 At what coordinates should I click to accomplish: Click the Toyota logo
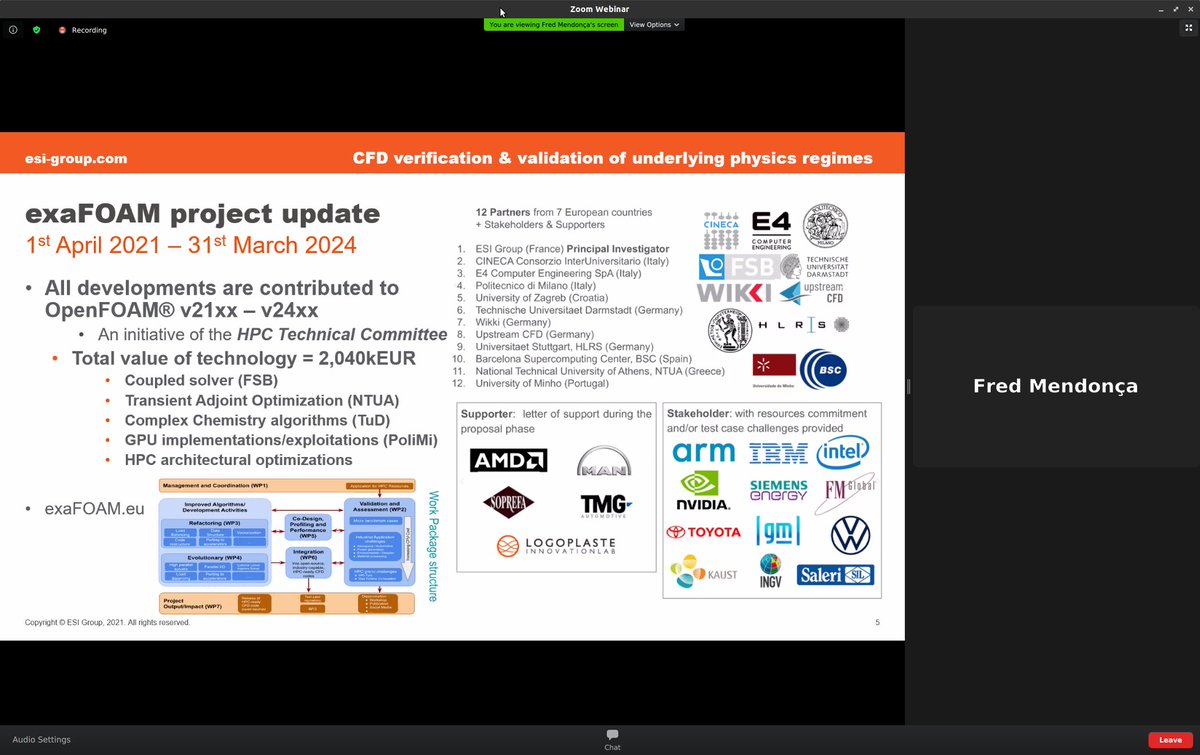tap(704, 532)
